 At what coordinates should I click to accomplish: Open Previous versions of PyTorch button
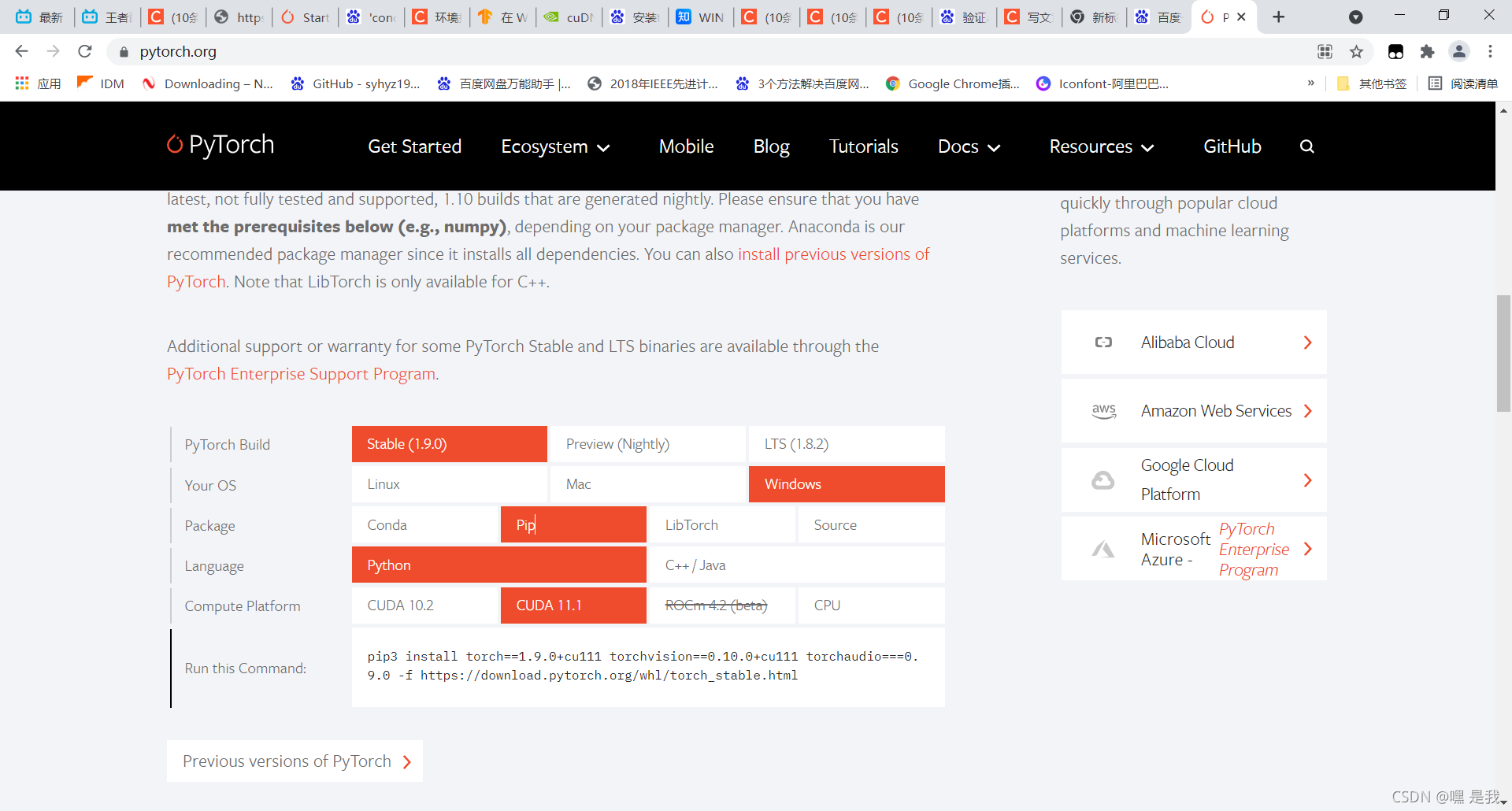295,761
